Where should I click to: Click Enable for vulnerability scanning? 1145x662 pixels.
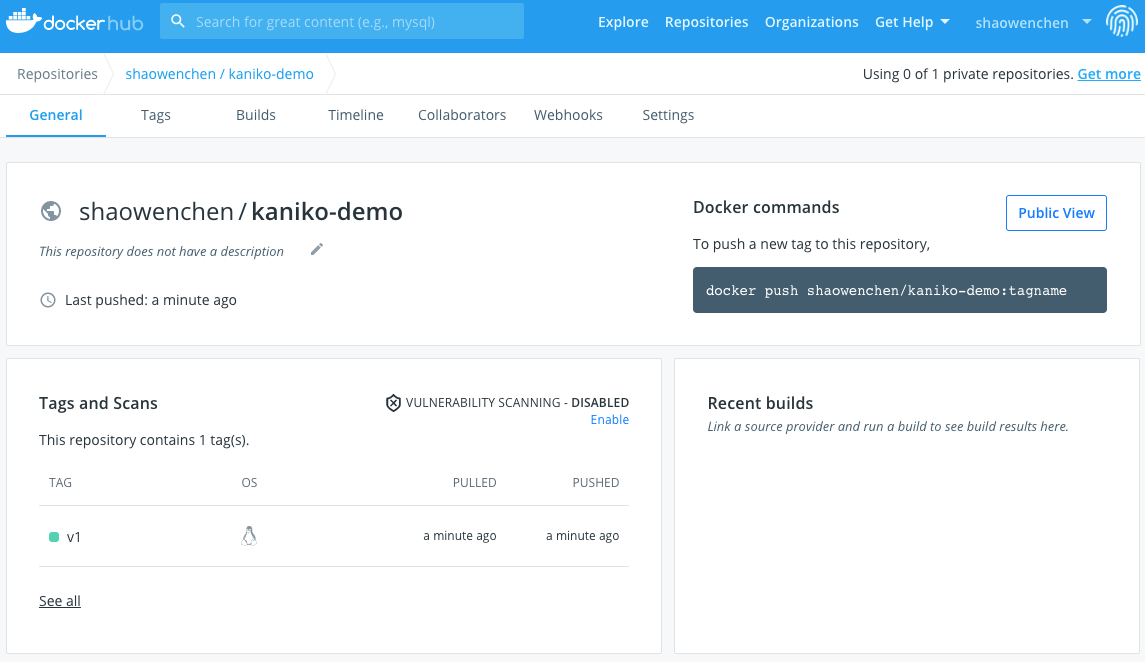pos(610,420)
